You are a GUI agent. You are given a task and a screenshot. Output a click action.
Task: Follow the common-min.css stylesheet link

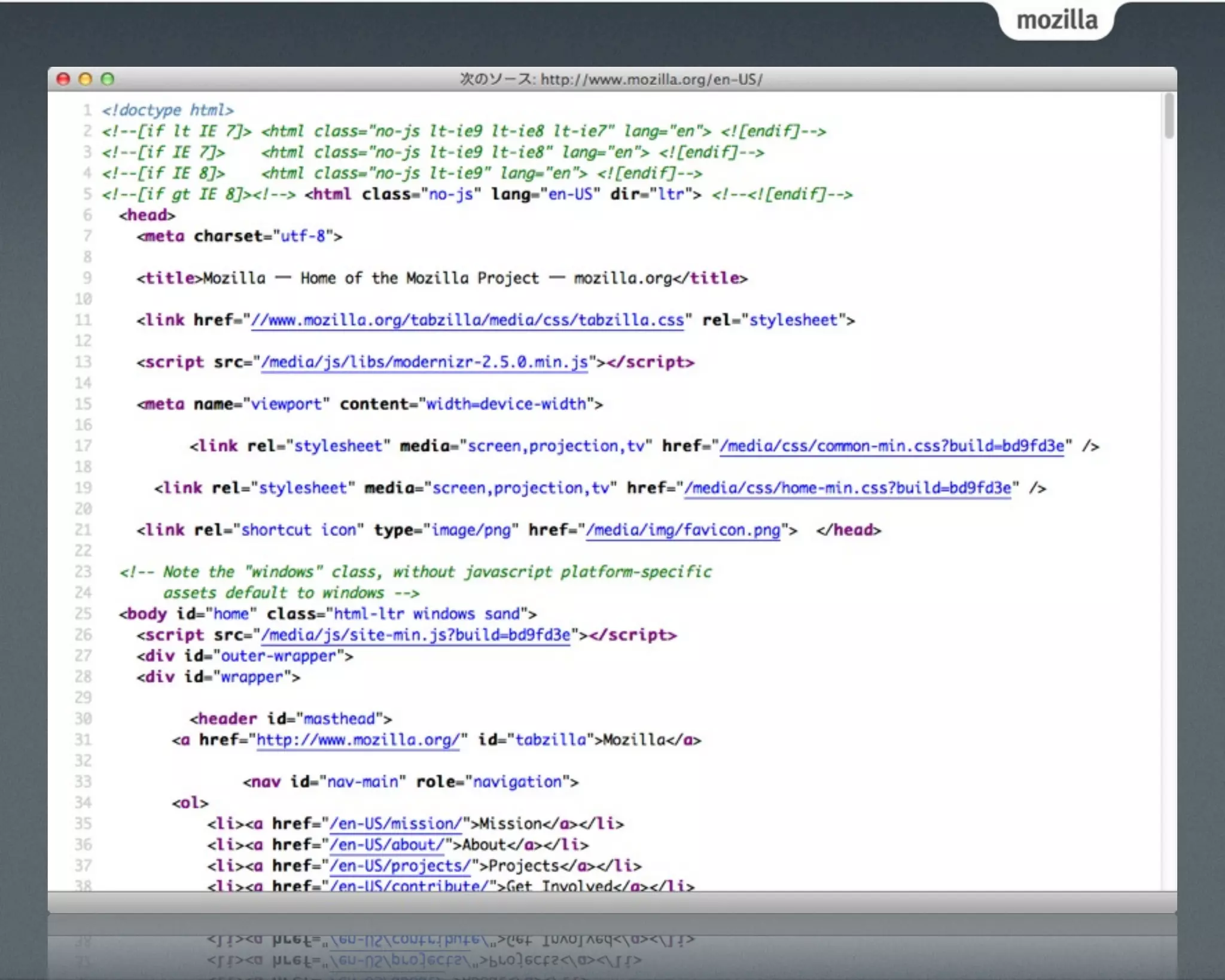point(891,446)
